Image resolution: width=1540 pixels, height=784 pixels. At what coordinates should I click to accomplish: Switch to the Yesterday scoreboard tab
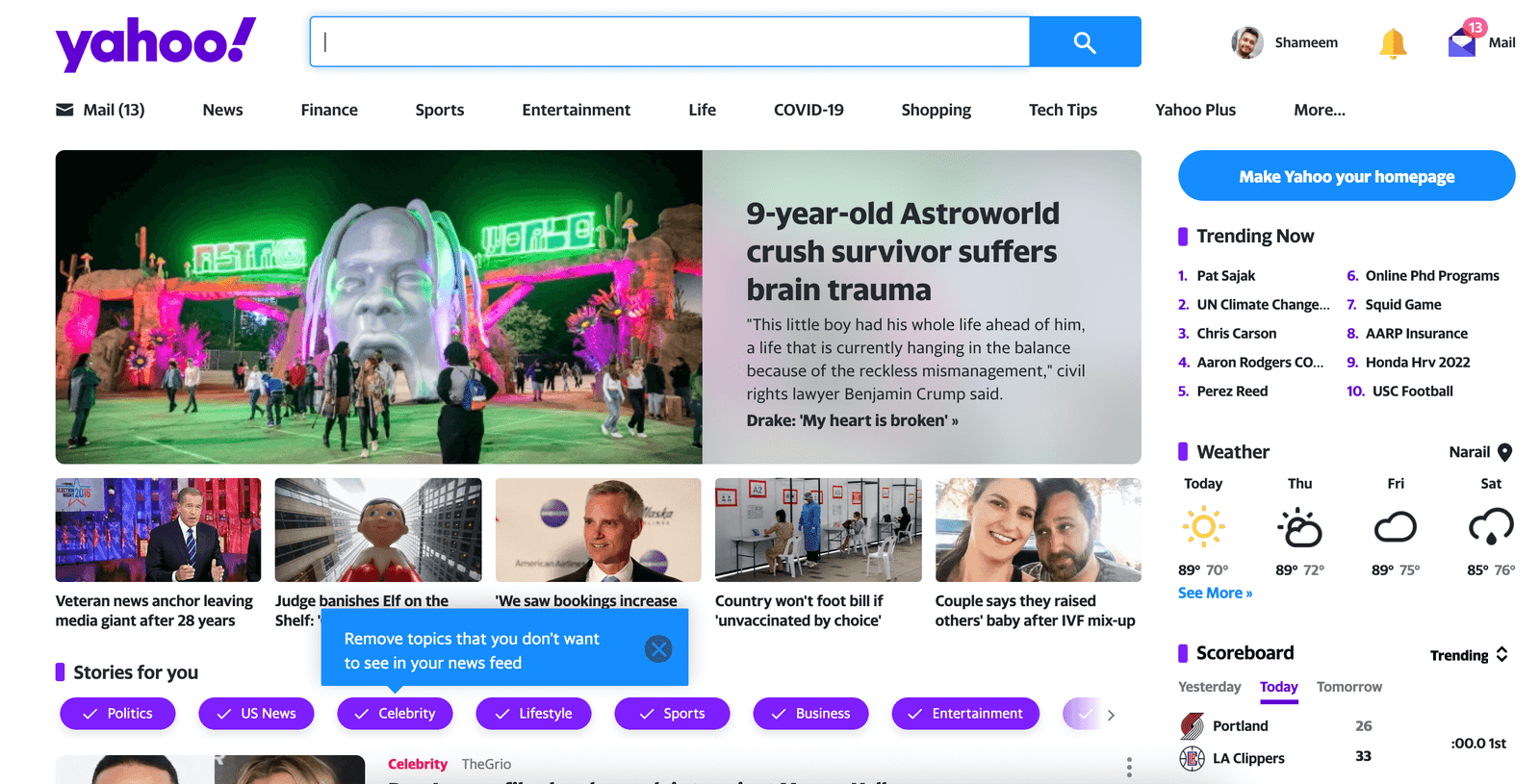[1209, 687]
